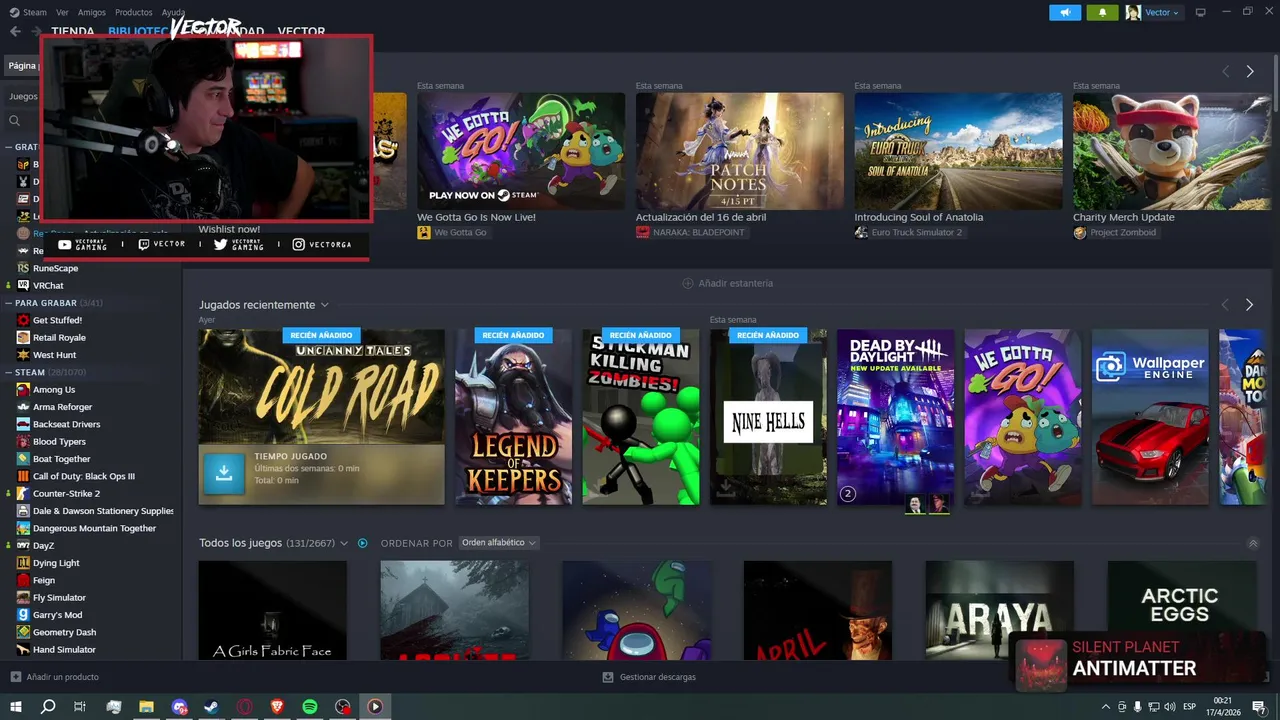Select VRChat in the library list

(x=48, y=285)
